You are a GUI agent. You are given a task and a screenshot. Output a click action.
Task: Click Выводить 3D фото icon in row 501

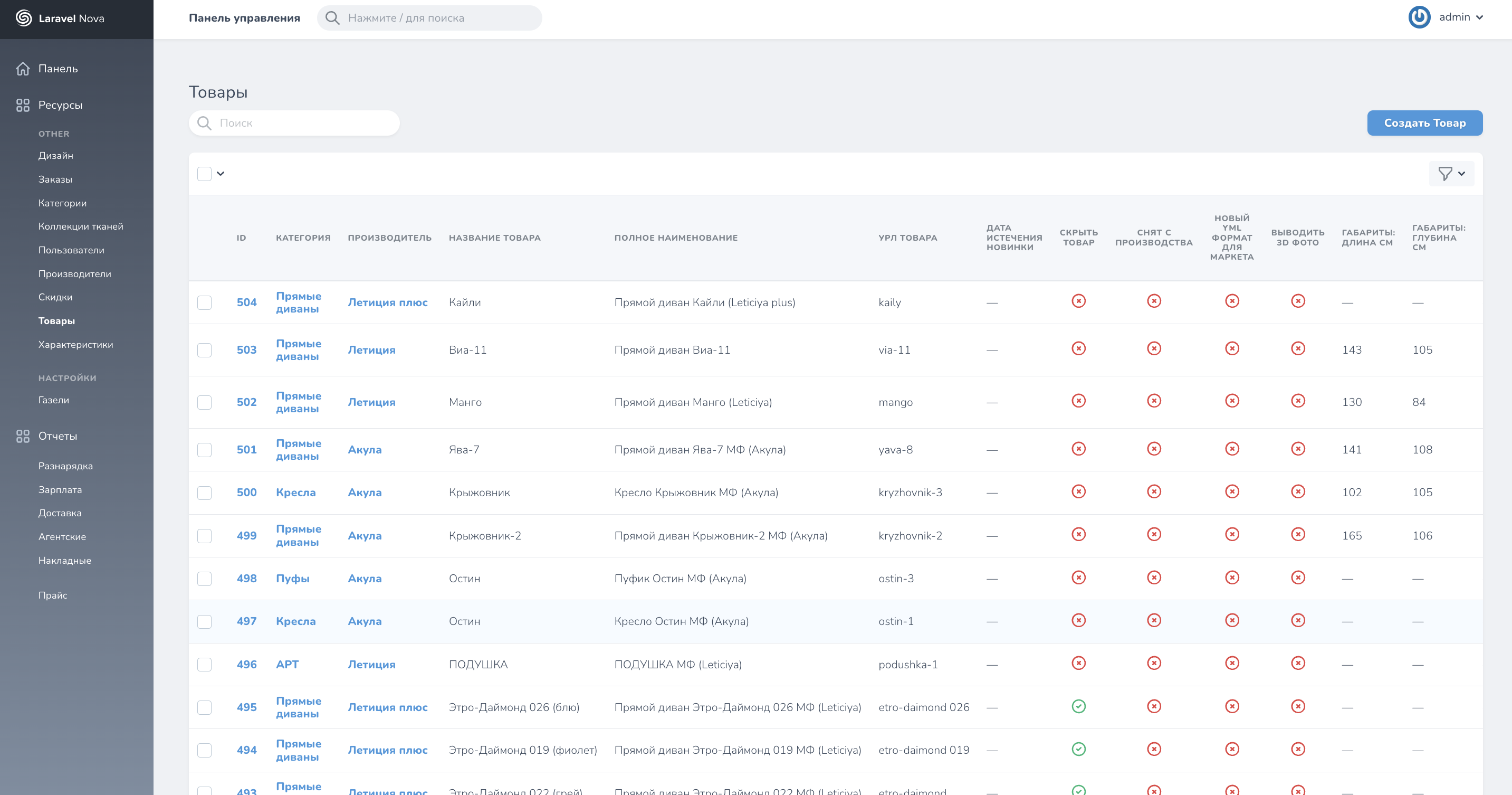point(1298,449)
